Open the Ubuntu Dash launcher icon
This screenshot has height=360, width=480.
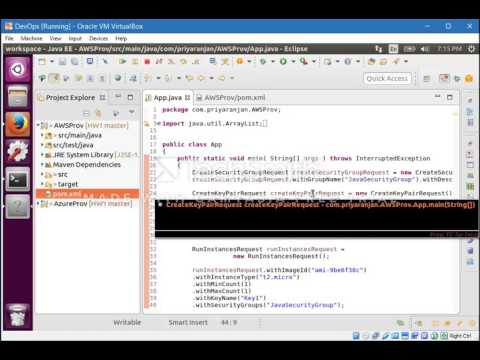[x=18, y=69]
